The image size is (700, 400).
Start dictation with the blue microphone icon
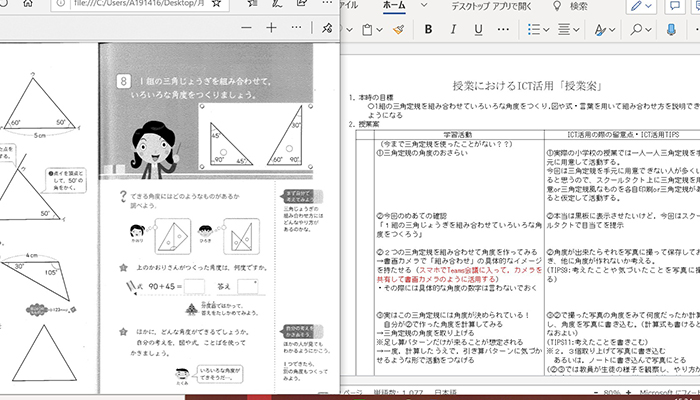(x=671, y=29)
